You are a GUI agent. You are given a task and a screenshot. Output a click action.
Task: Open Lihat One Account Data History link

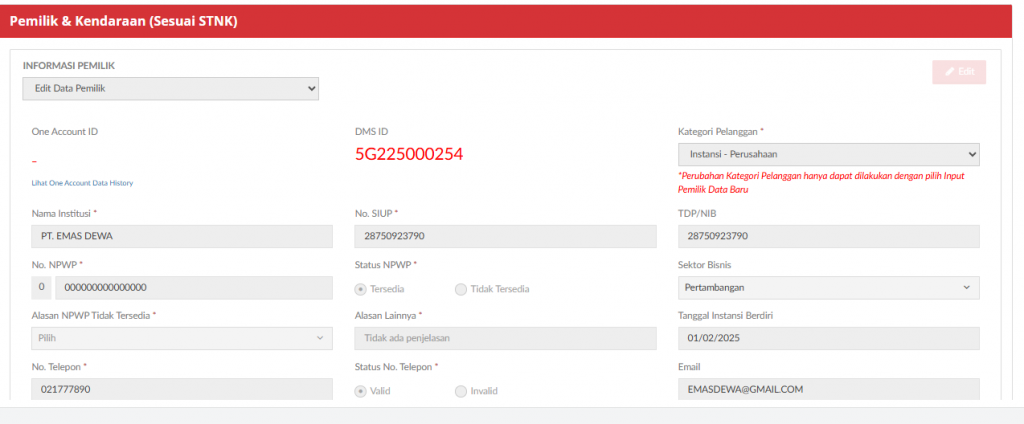[x=82, y=183]
